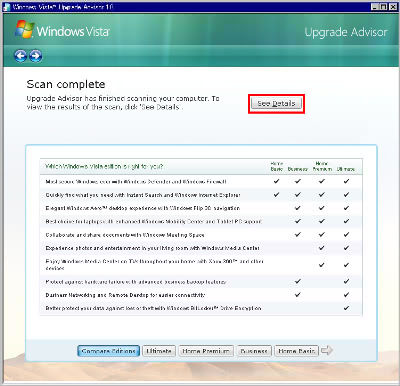400x386 pixels.
Task: Click Home Basic checkmark in Windows Defender row
Action: [276, 181]
